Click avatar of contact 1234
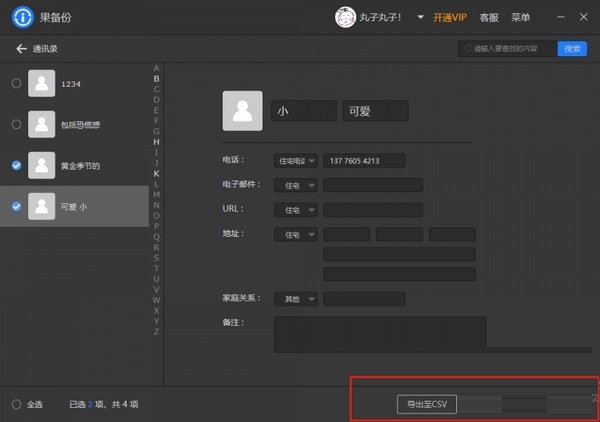Screen dimensions: 600x422 pos(41,83)
